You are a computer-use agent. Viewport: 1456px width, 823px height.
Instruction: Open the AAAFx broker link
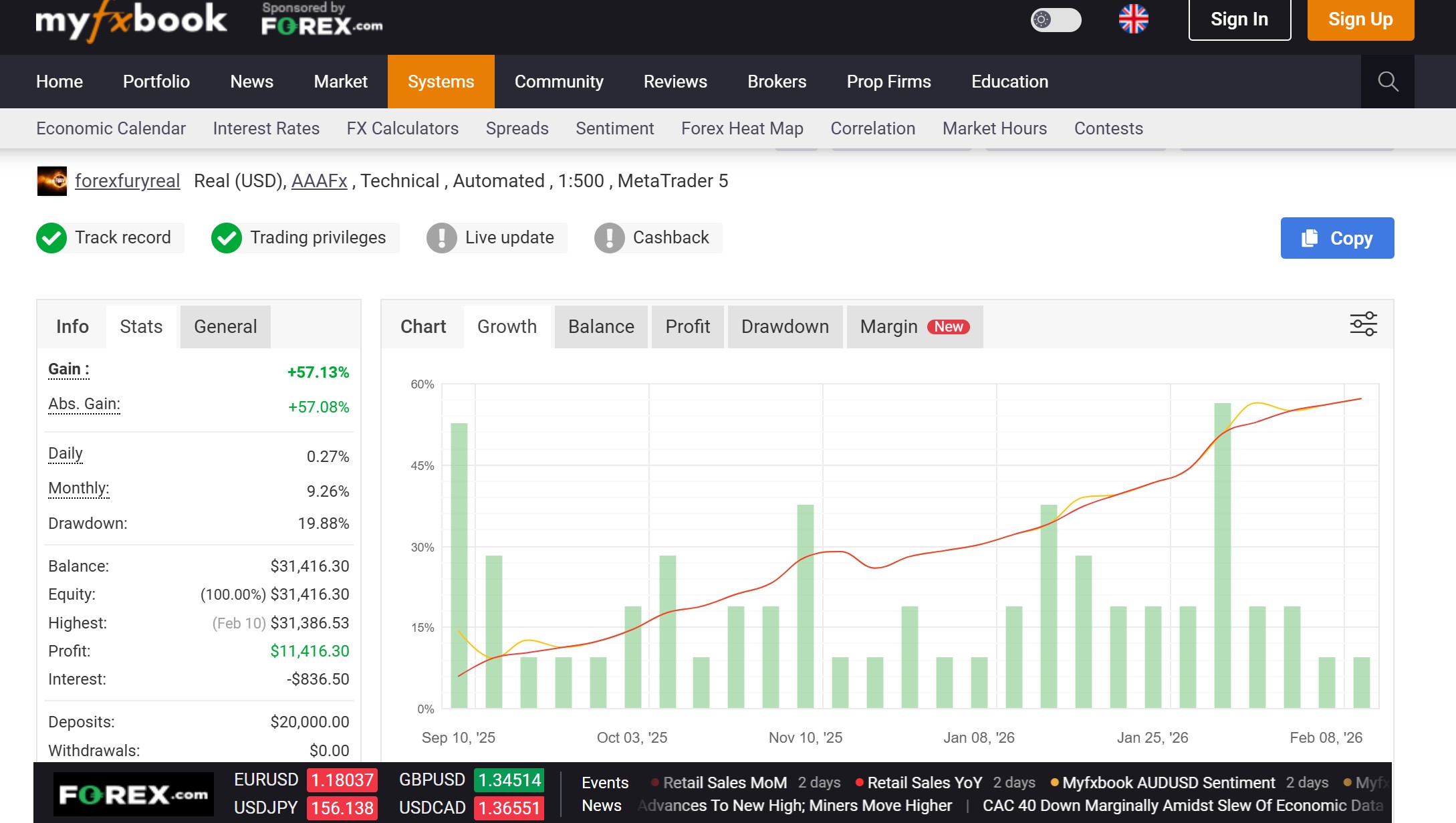point(320,181)
